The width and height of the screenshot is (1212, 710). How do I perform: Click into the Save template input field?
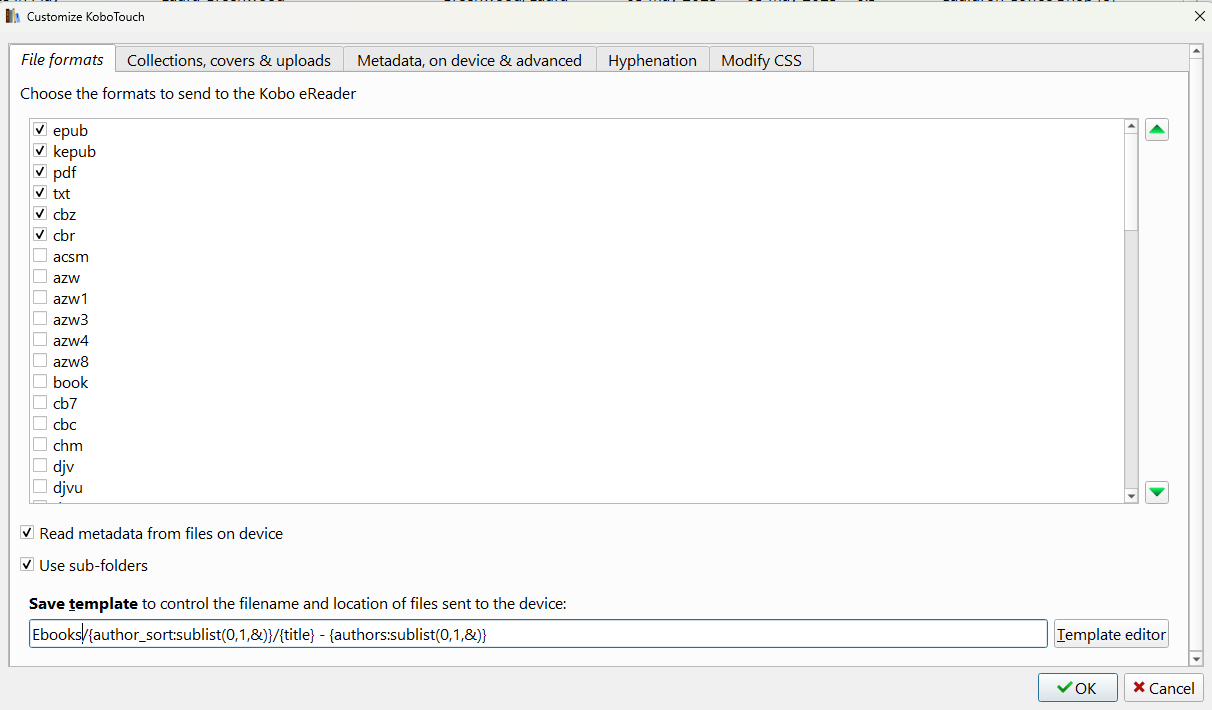click(x=538, y=634)
